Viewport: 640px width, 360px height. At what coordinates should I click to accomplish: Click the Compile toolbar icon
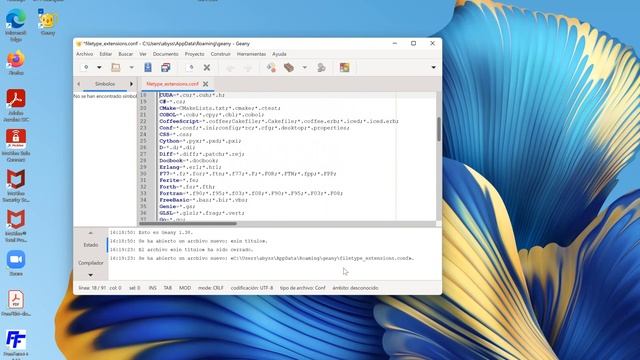pos(271,67)
